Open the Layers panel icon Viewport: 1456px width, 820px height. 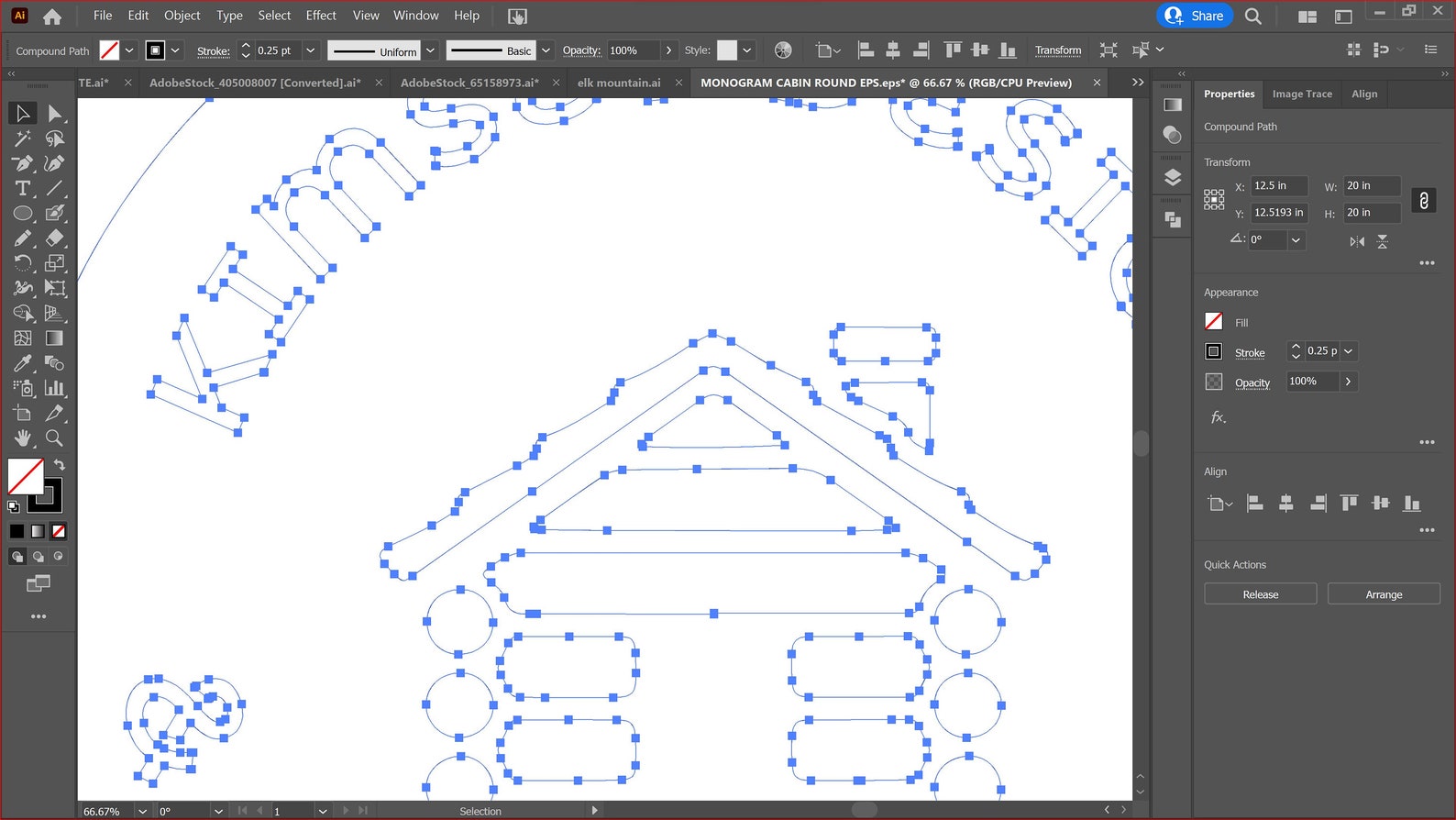click(1172, 177)
